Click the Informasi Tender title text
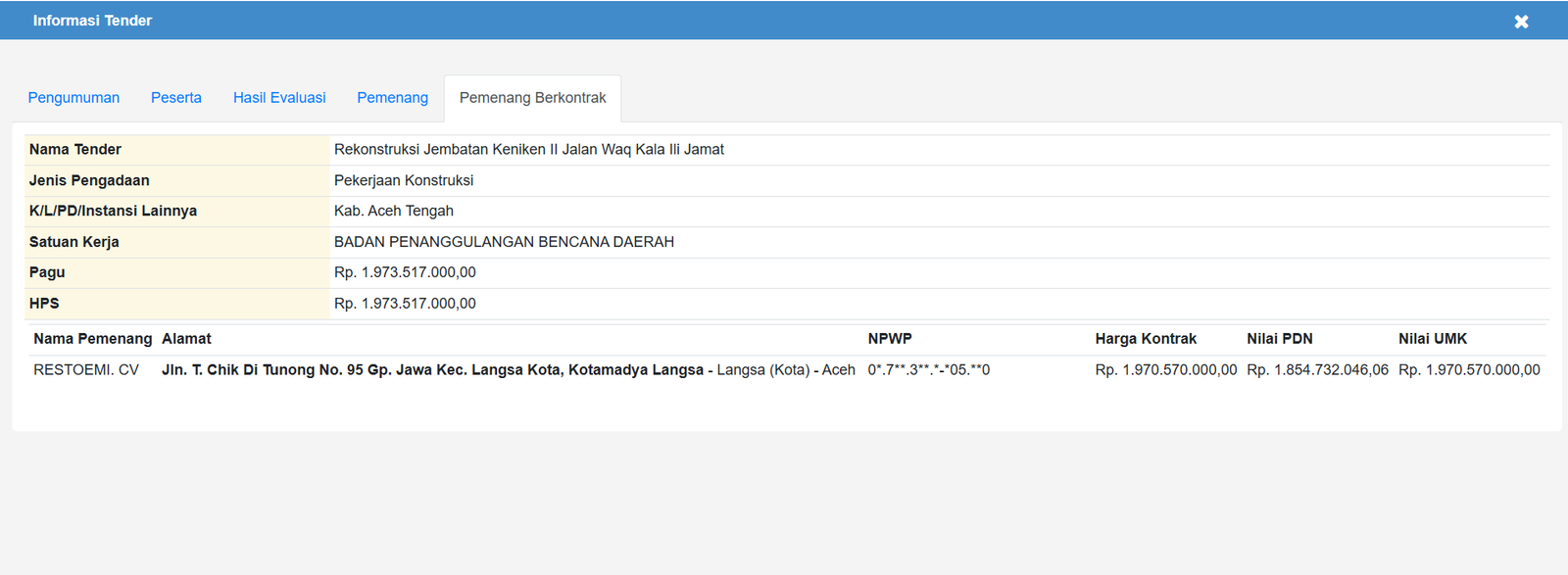 pos(92,21)
